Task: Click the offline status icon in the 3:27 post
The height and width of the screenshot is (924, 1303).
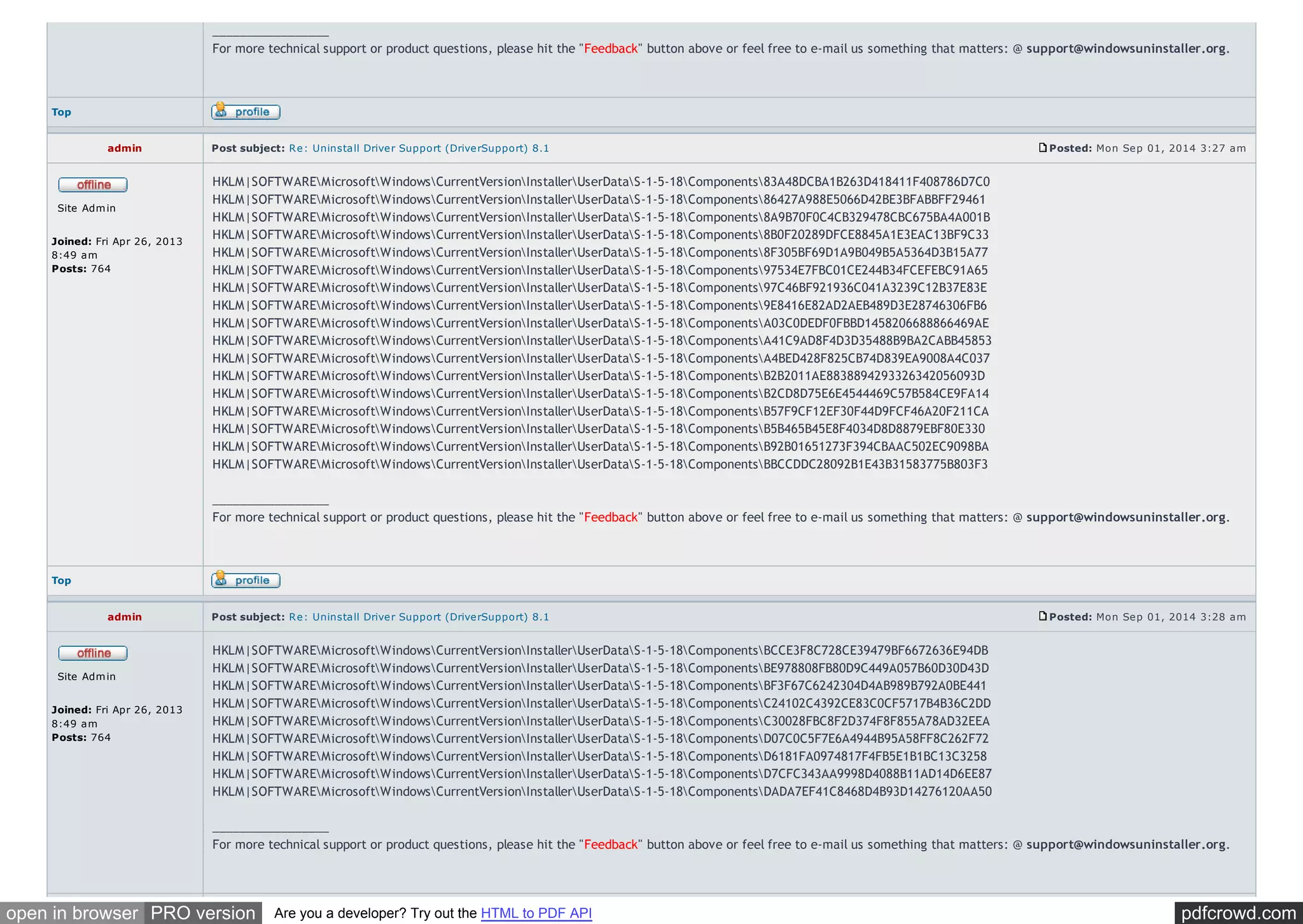Action: [93, 184]
